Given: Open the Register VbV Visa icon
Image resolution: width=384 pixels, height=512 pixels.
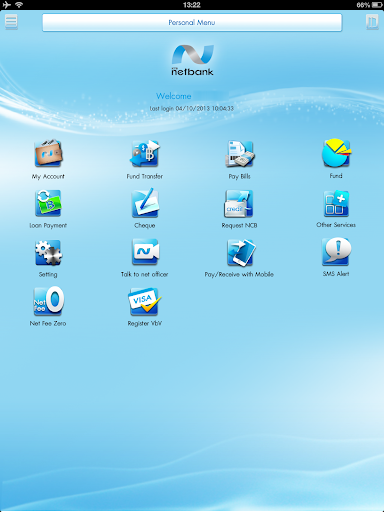Looking at the screenshot, I should (144, 301).
